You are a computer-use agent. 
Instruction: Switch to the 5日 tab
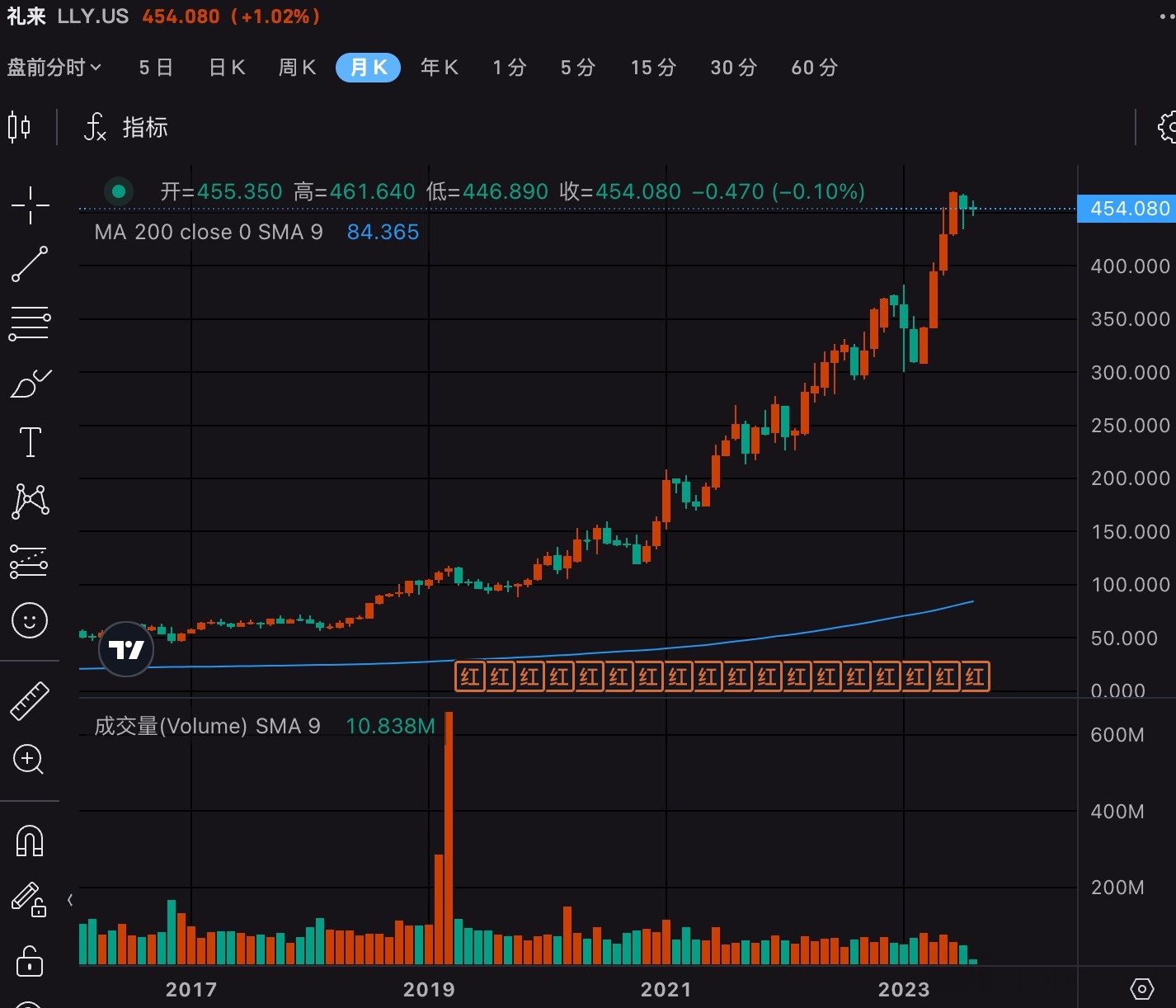click(x=156, y=68)
